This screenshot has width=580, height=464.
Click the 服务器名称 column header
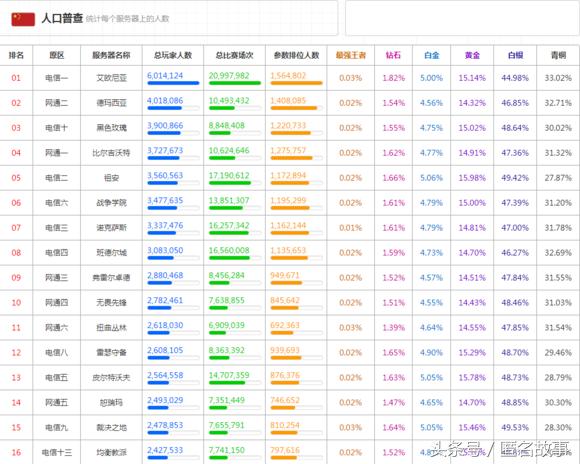pyautogui.click(x=111, y=56)
